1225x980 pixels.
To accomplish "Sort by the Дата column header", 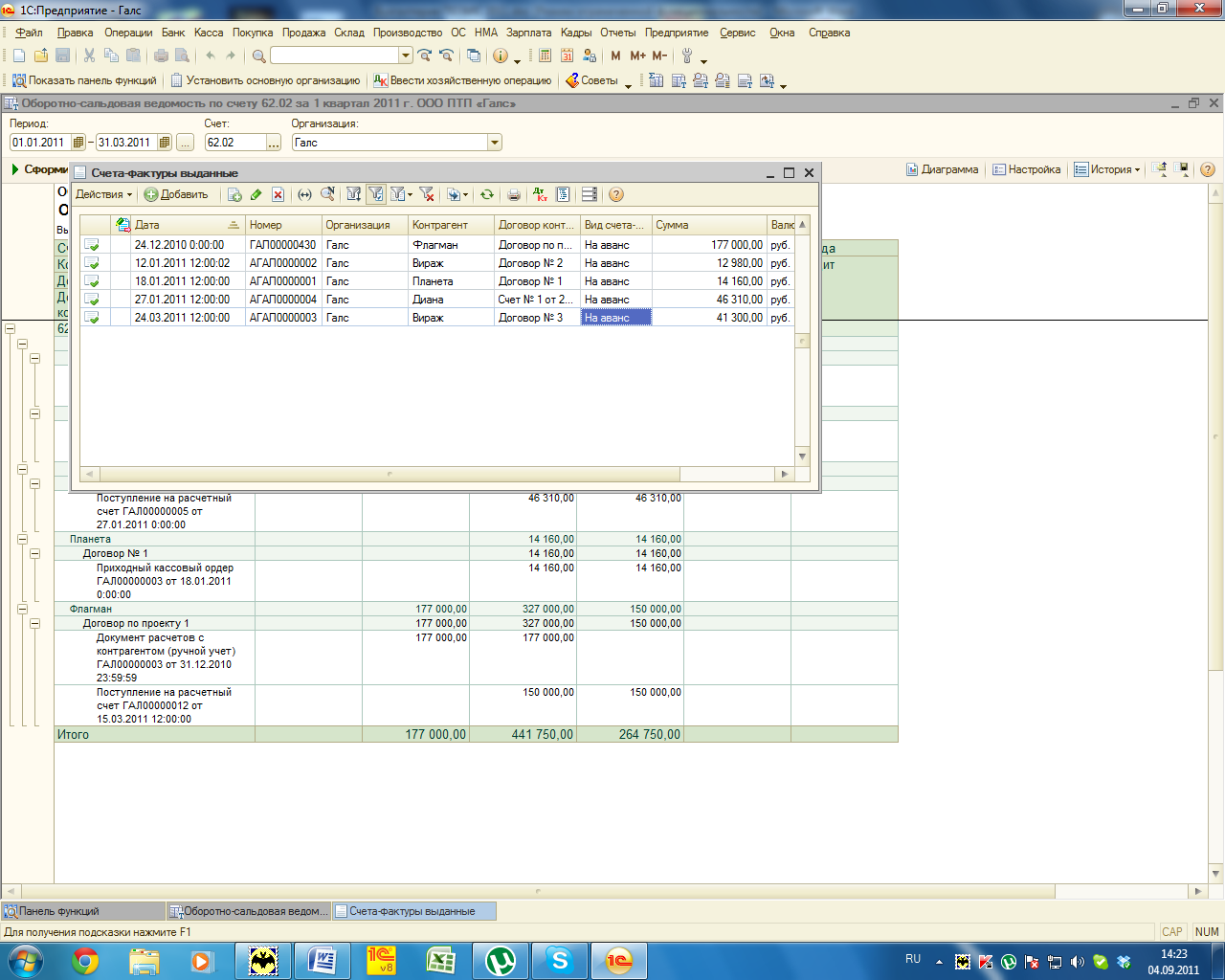I will tap(188, 225).
